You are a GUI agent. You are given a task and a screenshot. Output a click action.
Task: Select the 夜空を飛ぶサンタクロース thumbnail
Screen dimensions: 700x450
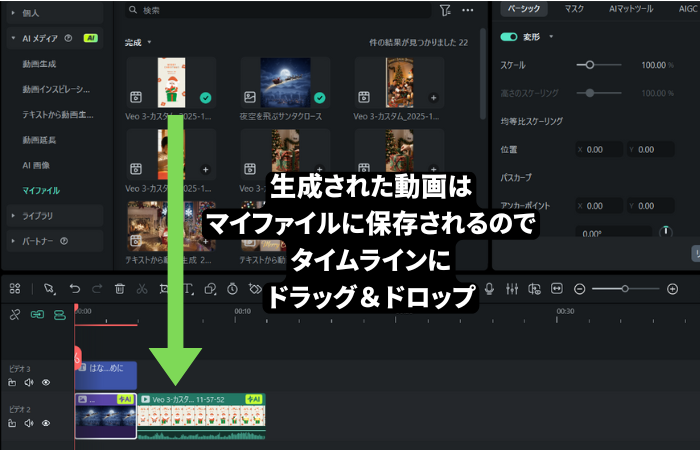[x=285, y=83]
